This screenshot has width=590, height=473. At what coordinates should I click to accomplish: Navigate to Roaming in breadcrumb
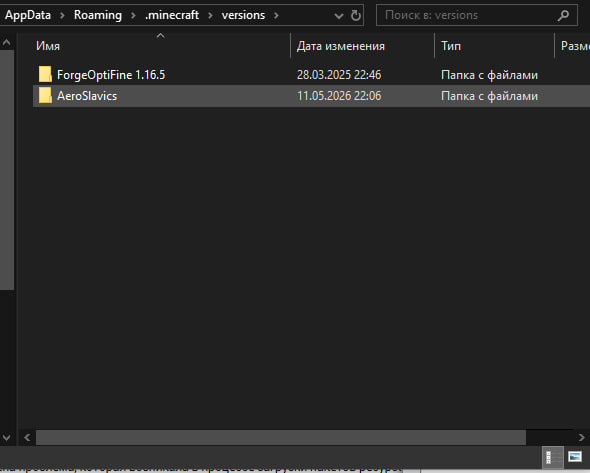click(x=98, y=15)
